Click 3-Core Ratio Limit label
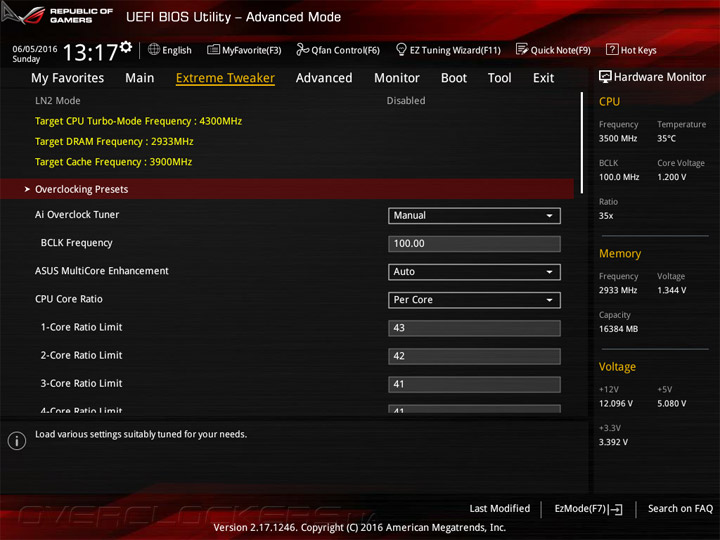 click(81, 383)
